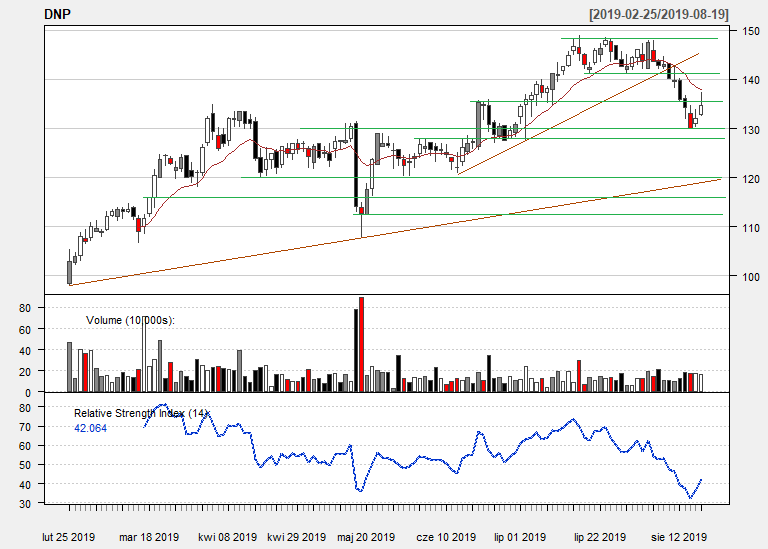768x549 pixels.
Task: Click the 110 price axis label
Action: pos(751,228)
